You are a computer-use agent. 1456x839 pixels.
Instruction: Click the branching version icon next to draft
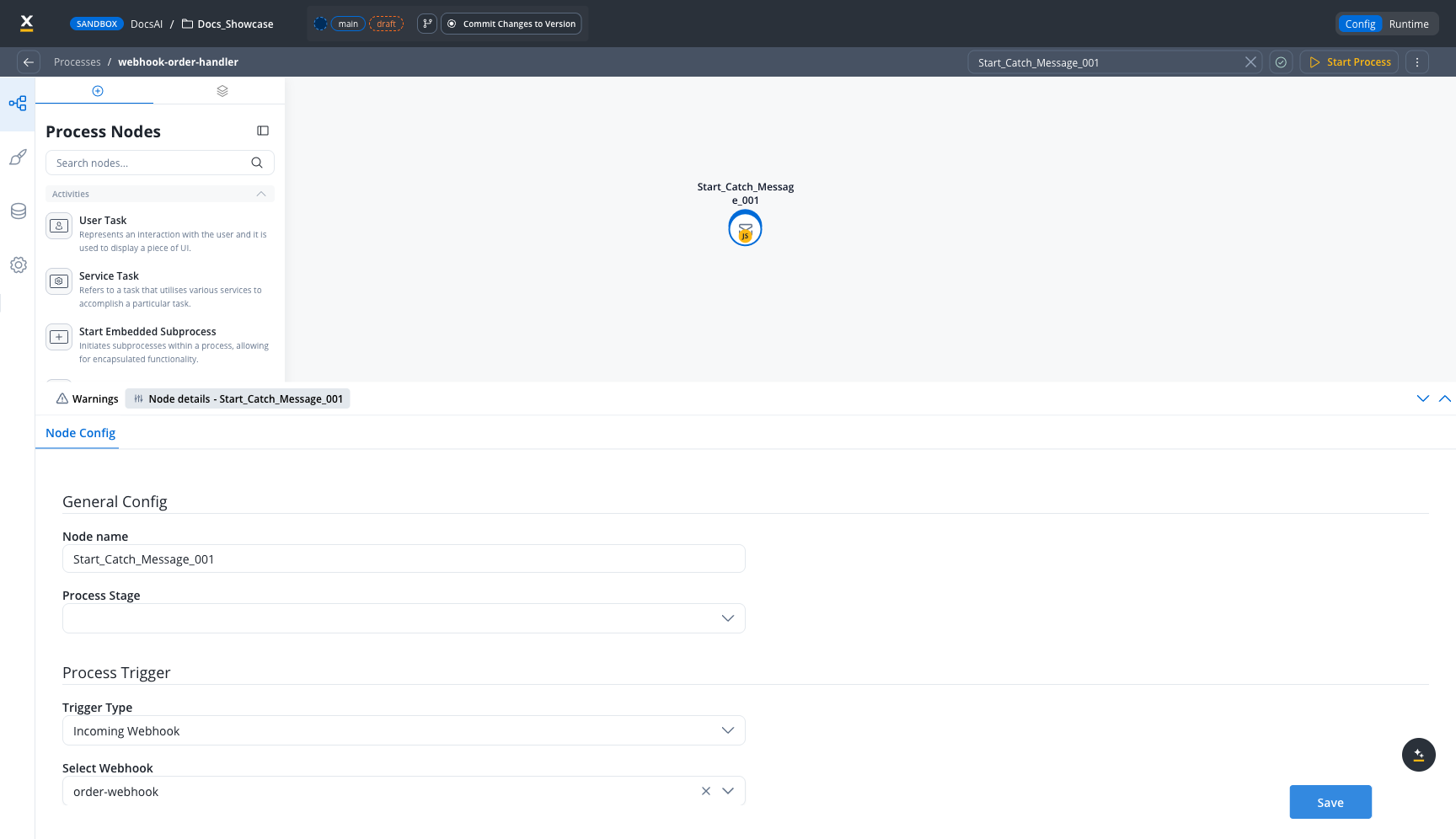(x=427, y=24)
